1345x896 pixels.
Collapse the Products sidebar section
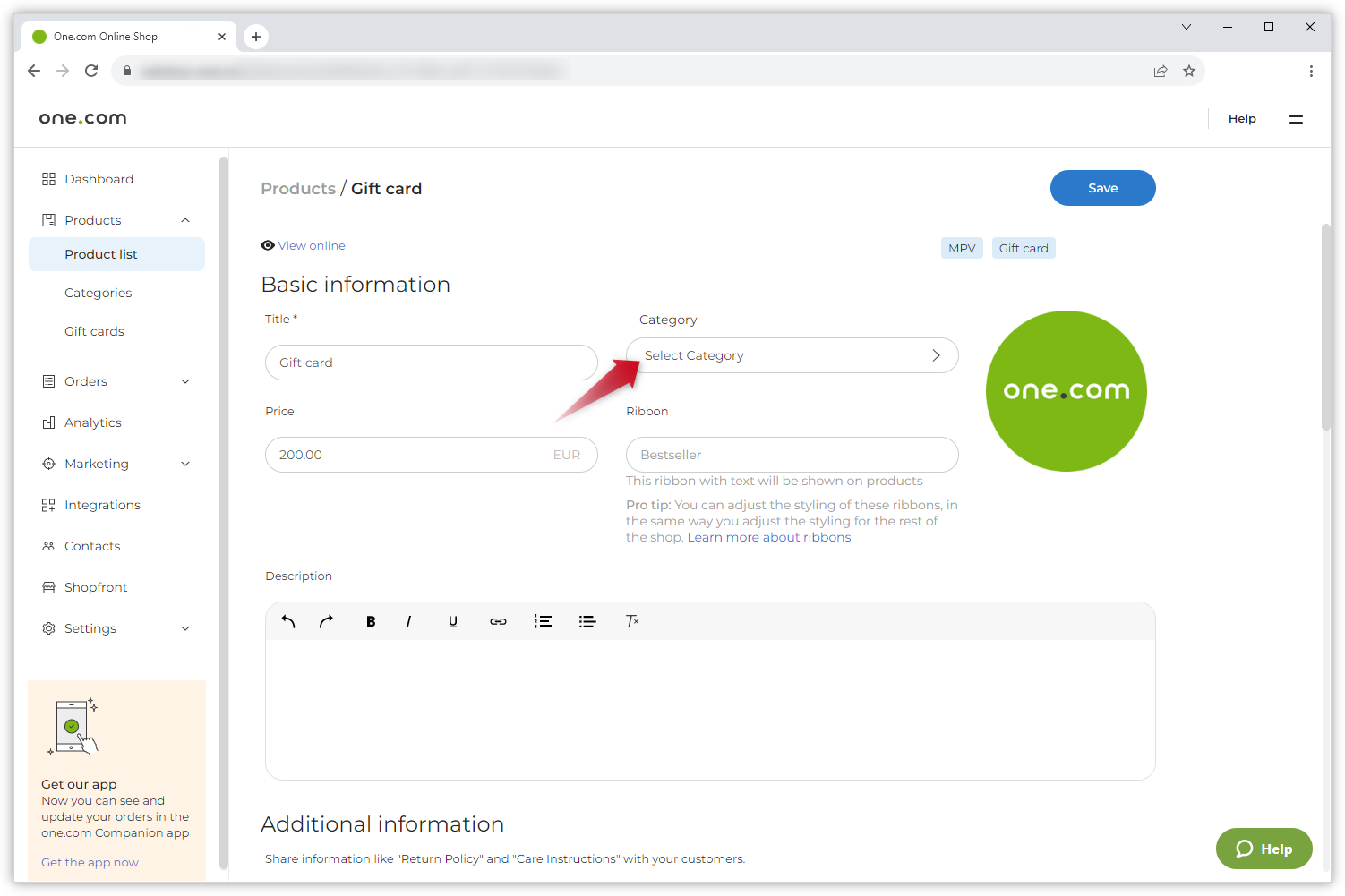[x=185, y=220]
